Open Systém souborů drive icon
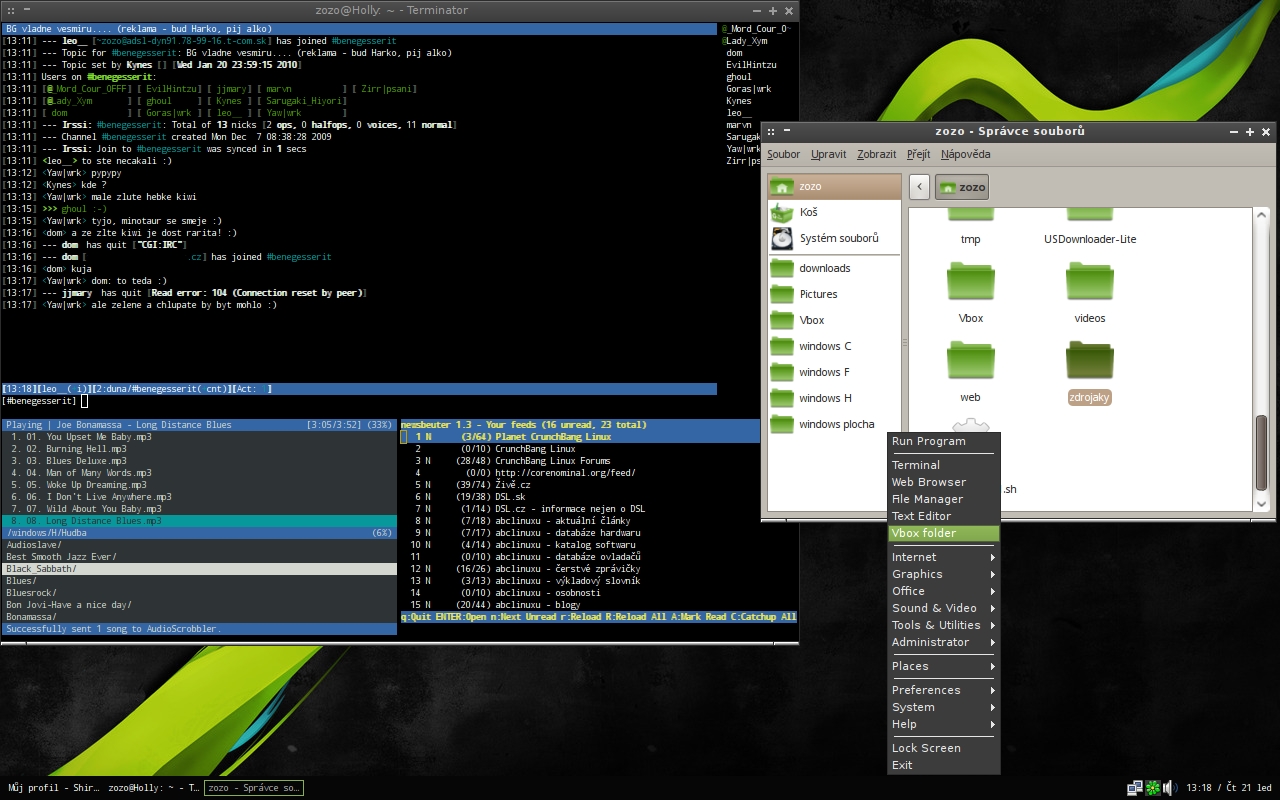This screenshot has width=1280, height=800. [x=782, y=238]
